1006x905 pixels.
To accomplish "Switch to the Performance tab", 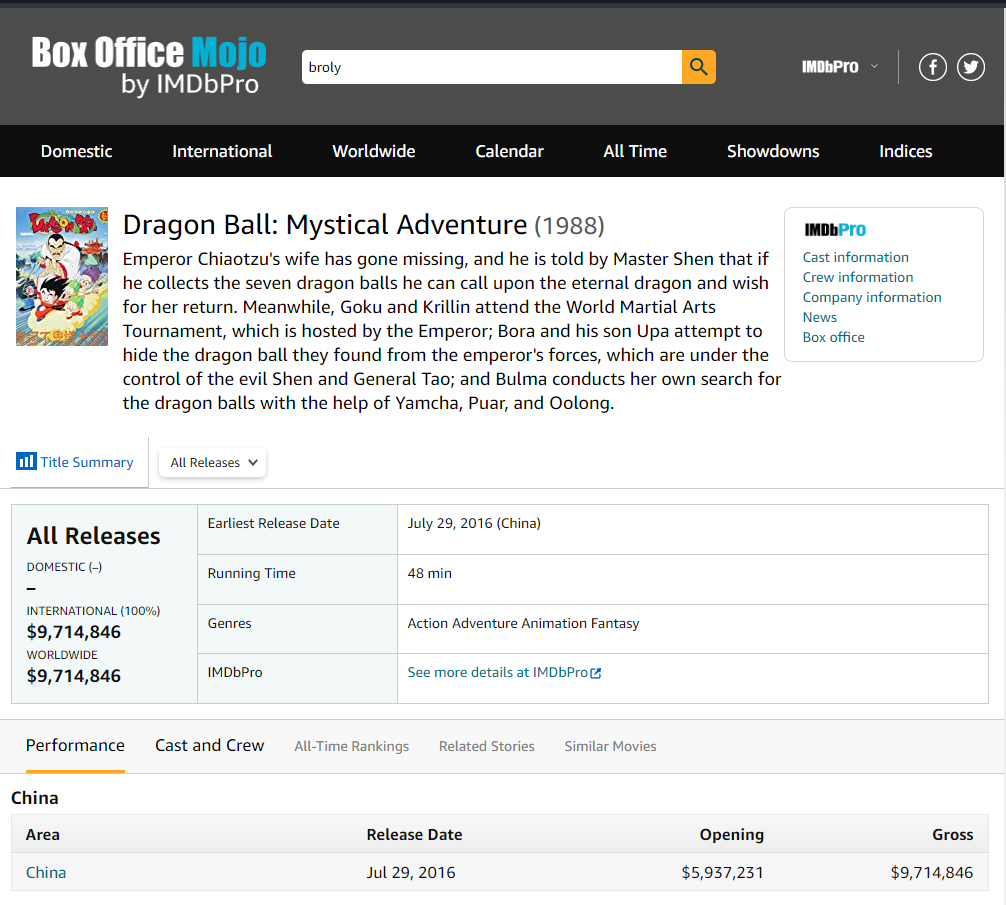I will (75, 745).
